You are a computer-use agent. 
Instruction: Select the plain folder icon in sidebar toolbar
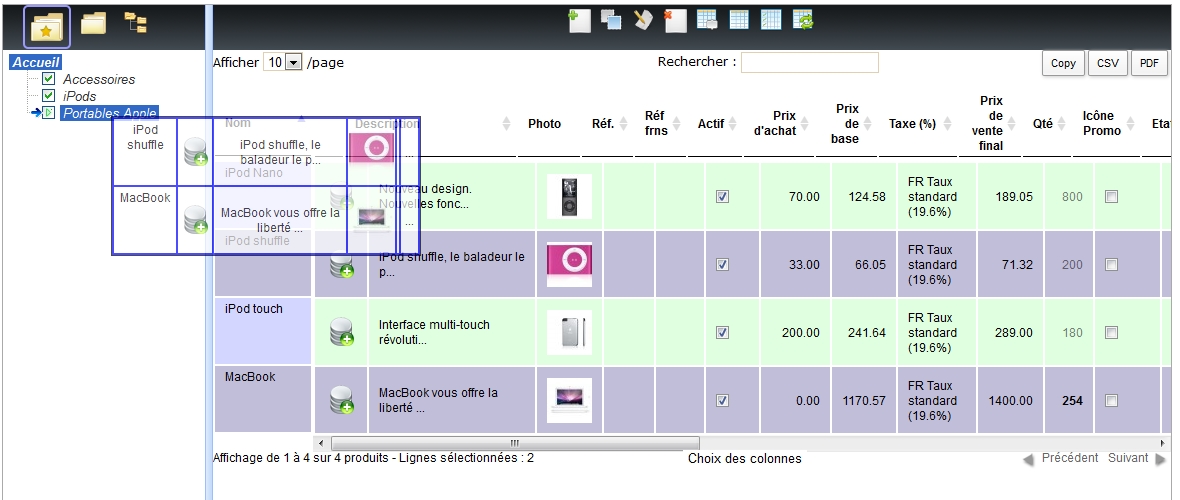click(93, 23)
